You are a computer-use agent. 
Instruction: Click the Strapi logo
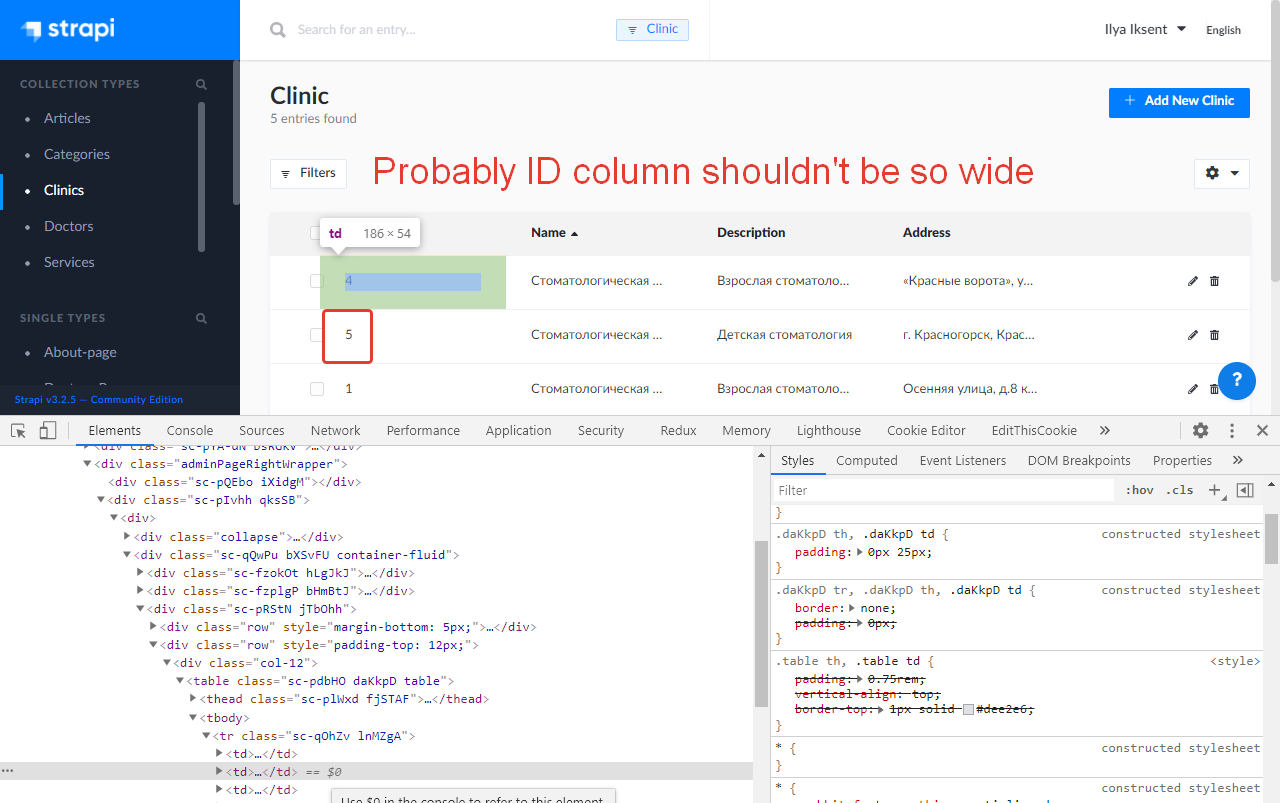point(68,29)
